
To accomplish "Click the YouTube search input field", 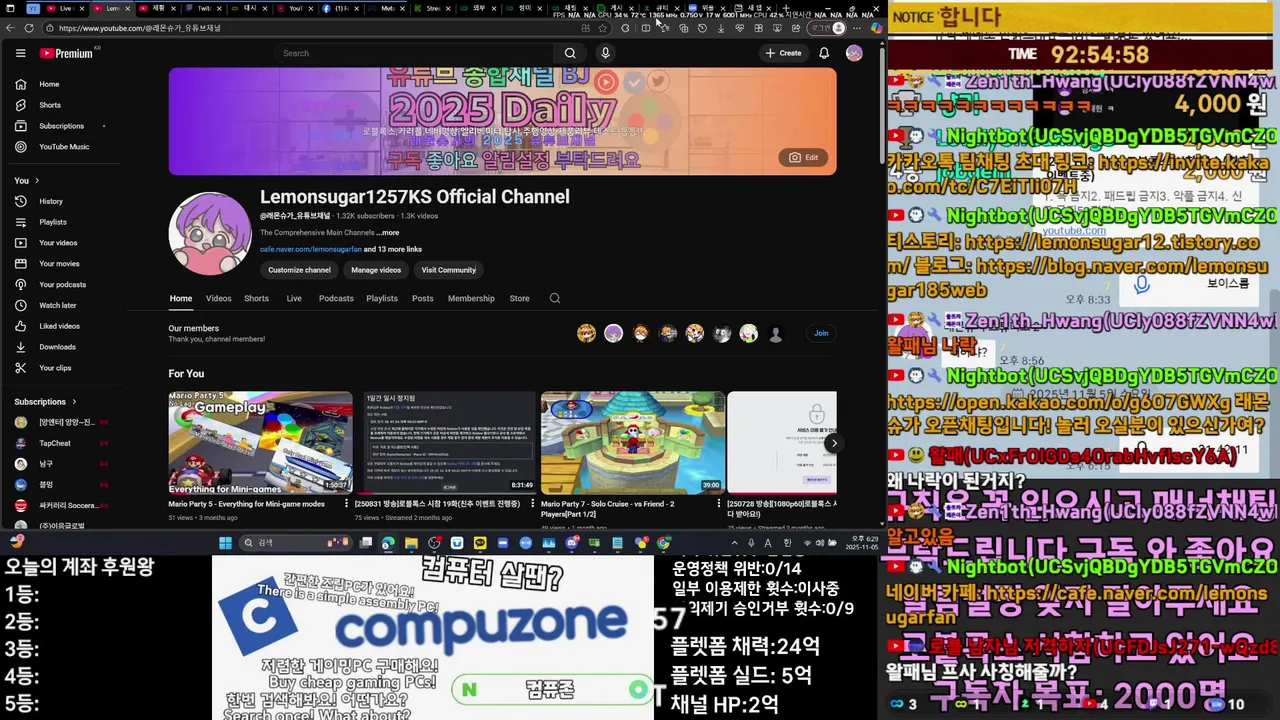I will [x=416, y=53].
